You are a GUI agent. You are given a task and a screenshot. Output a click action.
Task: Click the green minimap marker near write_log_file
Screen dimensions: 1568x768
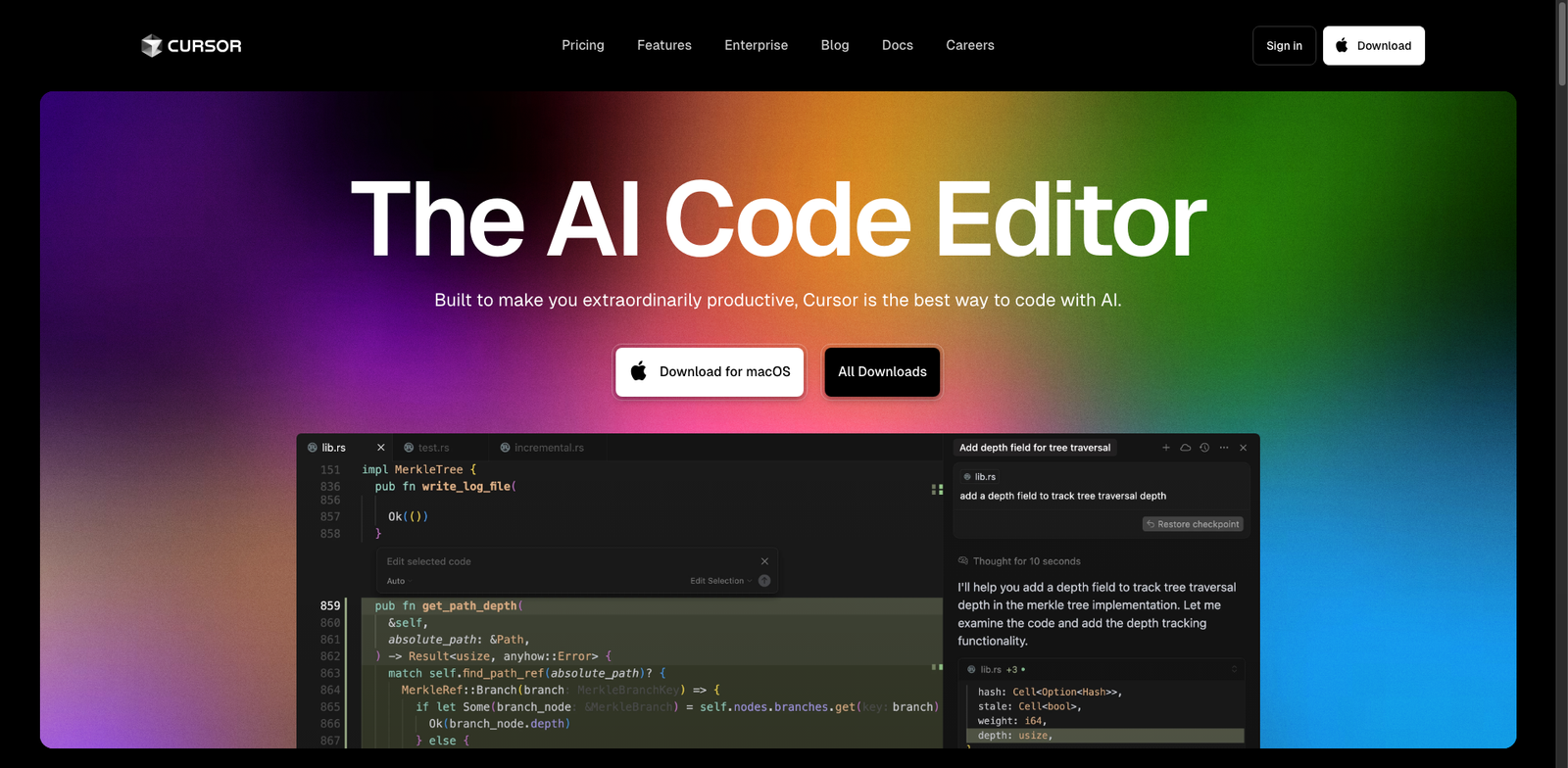[x=937, y=489]
